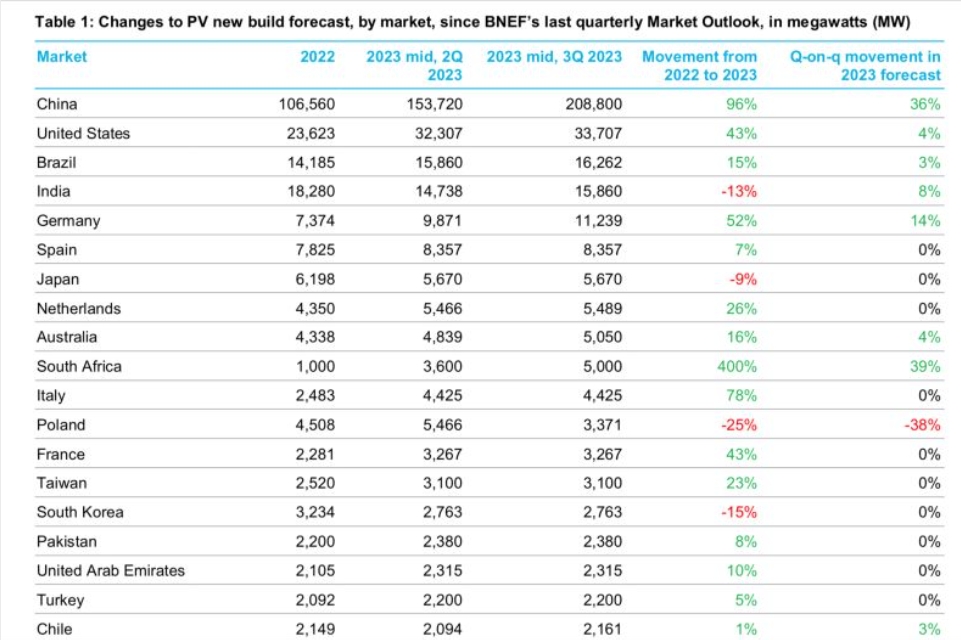Click Japan's red -9% value
The width and height of the screenshot is (961, 640).
(x=743, y=280)
